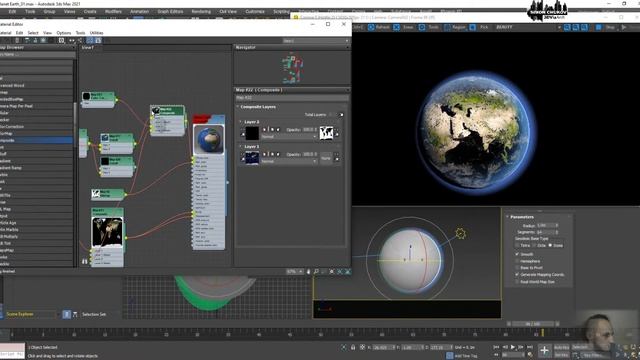Collapse the Parameters rollout

tap(508, 217)
